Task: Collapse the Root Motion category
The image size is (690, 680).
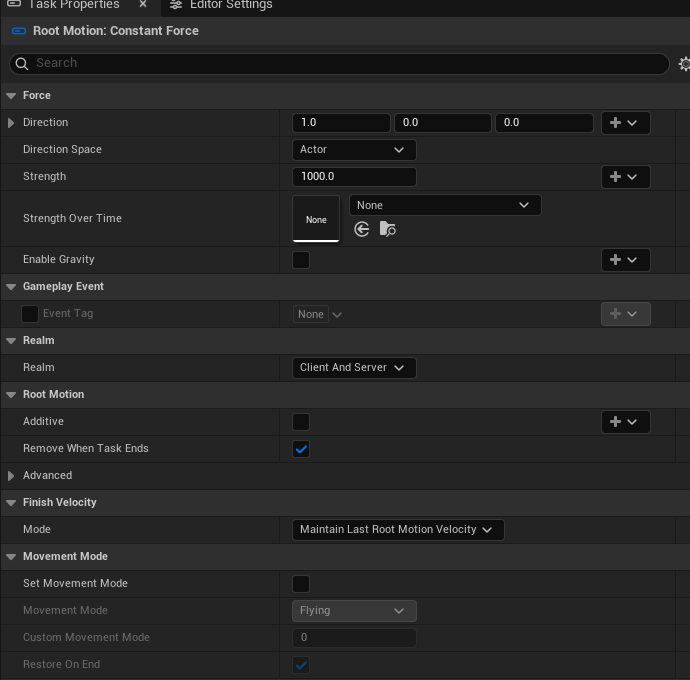Action: 11,395
